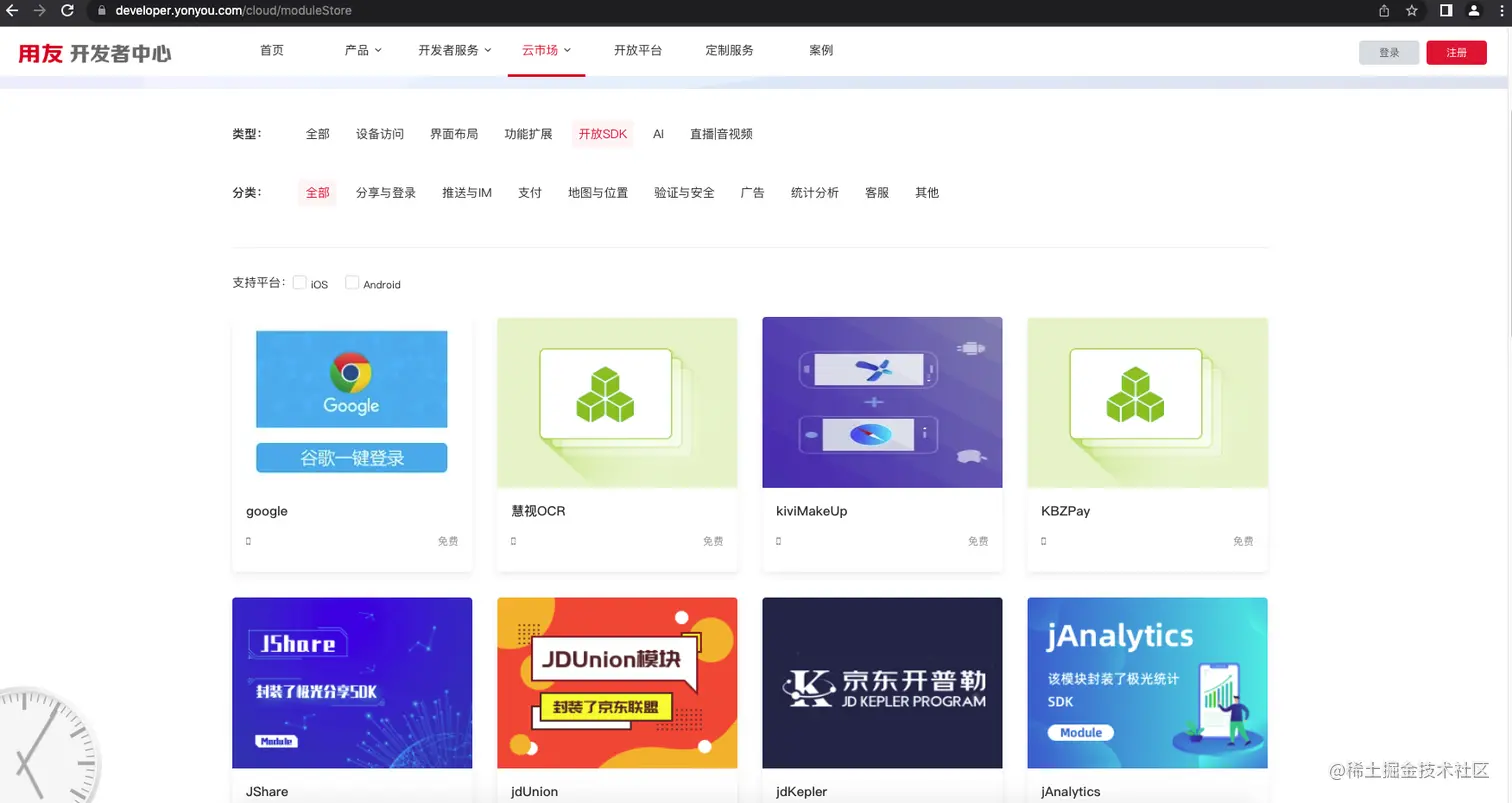This screenshot has height=803, width=1512.
Task: Open the google module thumbnail
Action: (352, 403)
